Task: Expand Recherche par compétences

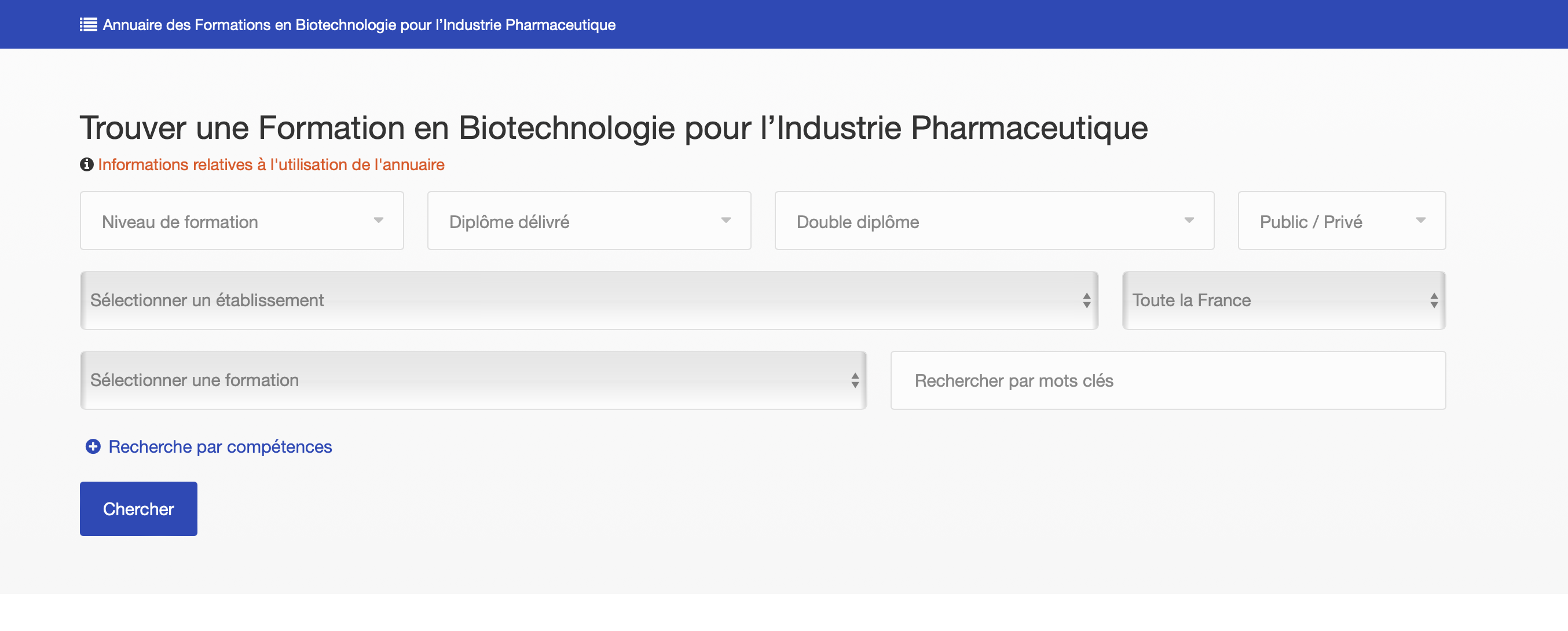Action: pyautogui.click(x=219, y=447)
